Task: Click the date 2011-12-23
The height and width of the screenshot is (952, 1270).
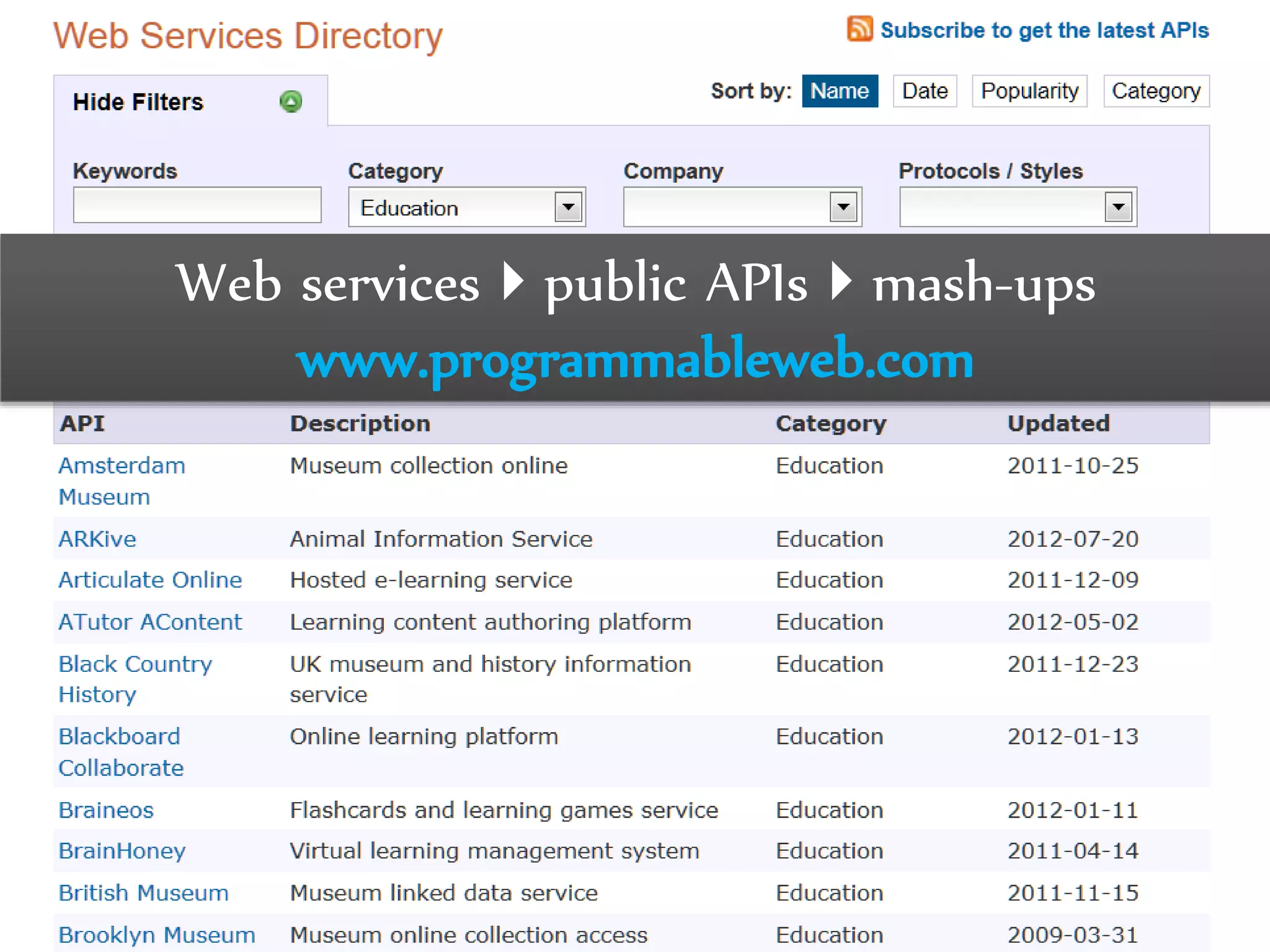Action: [x=1073, y=664]
